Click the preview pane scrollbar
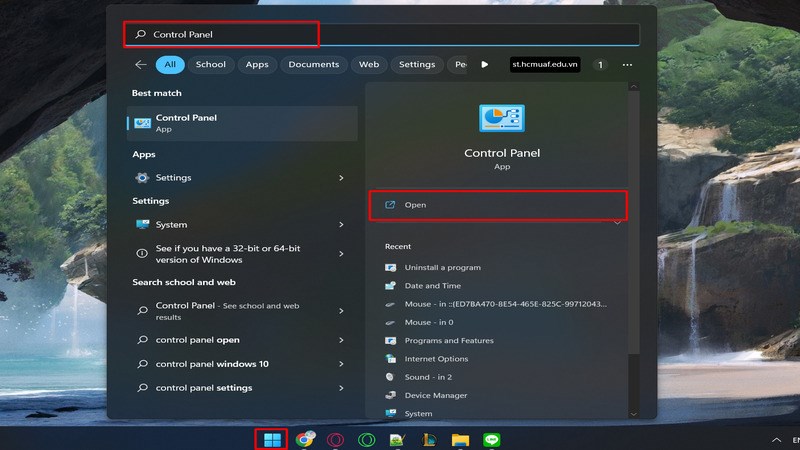 click(x=634, y=222)
